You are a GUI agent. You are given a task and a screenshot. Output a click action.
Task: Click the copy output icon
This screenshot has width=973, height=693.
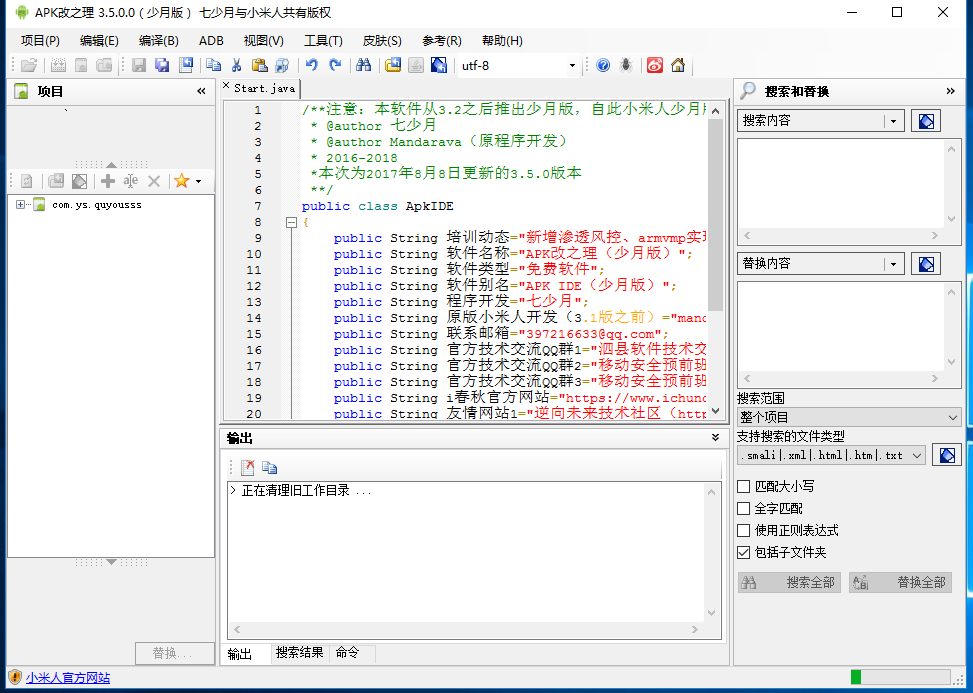coord(269,467)
